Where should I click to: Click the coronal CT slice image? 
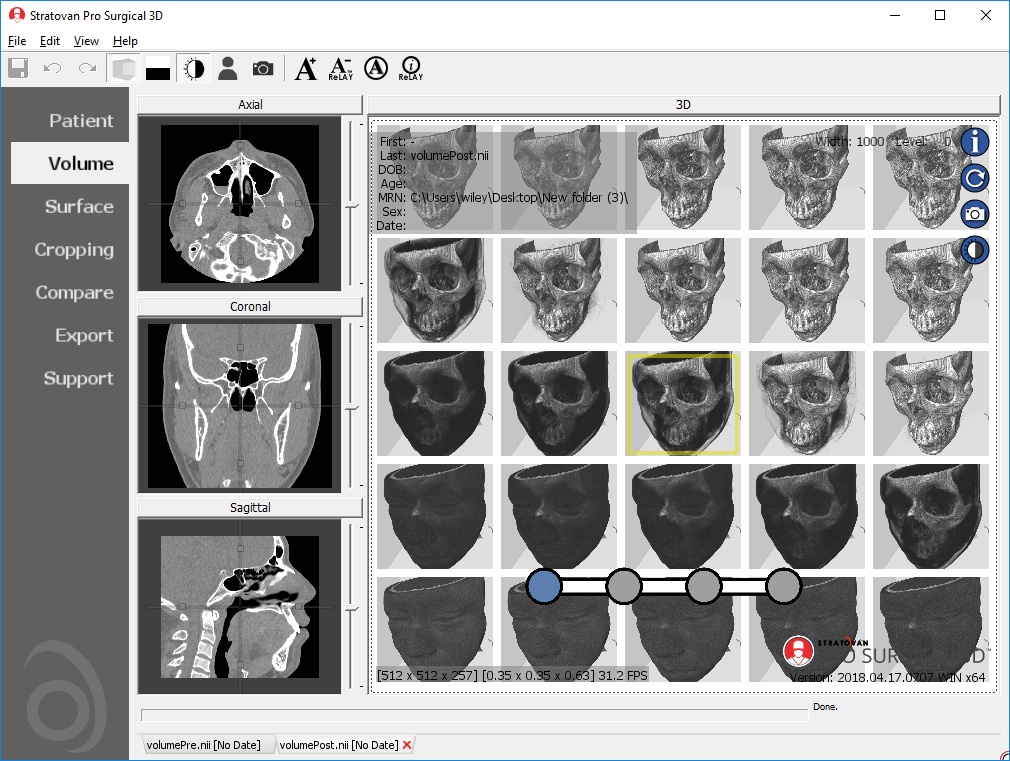point(240,406)
